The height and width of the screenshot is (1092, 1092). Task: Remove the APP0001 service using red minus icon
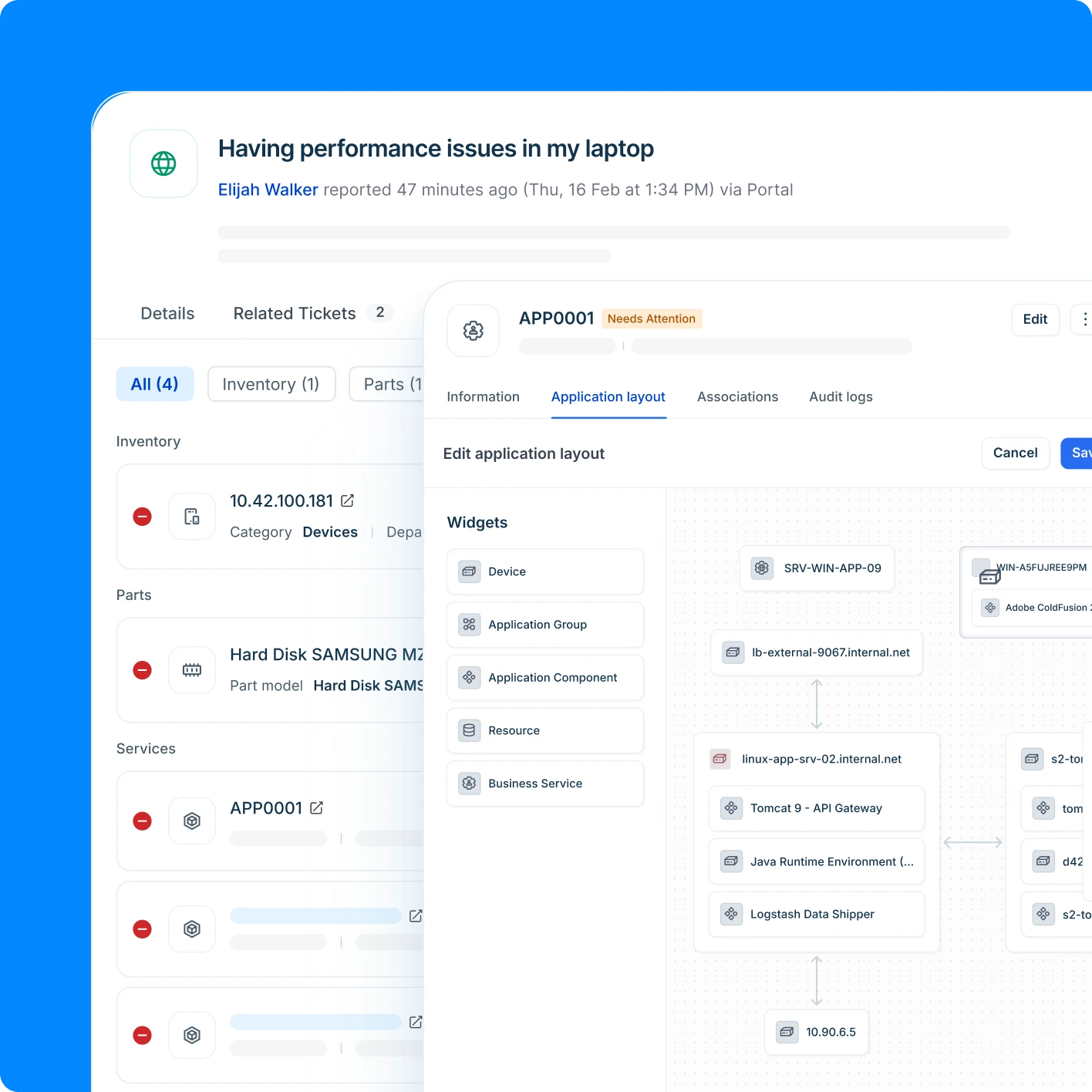click(142, 821)
